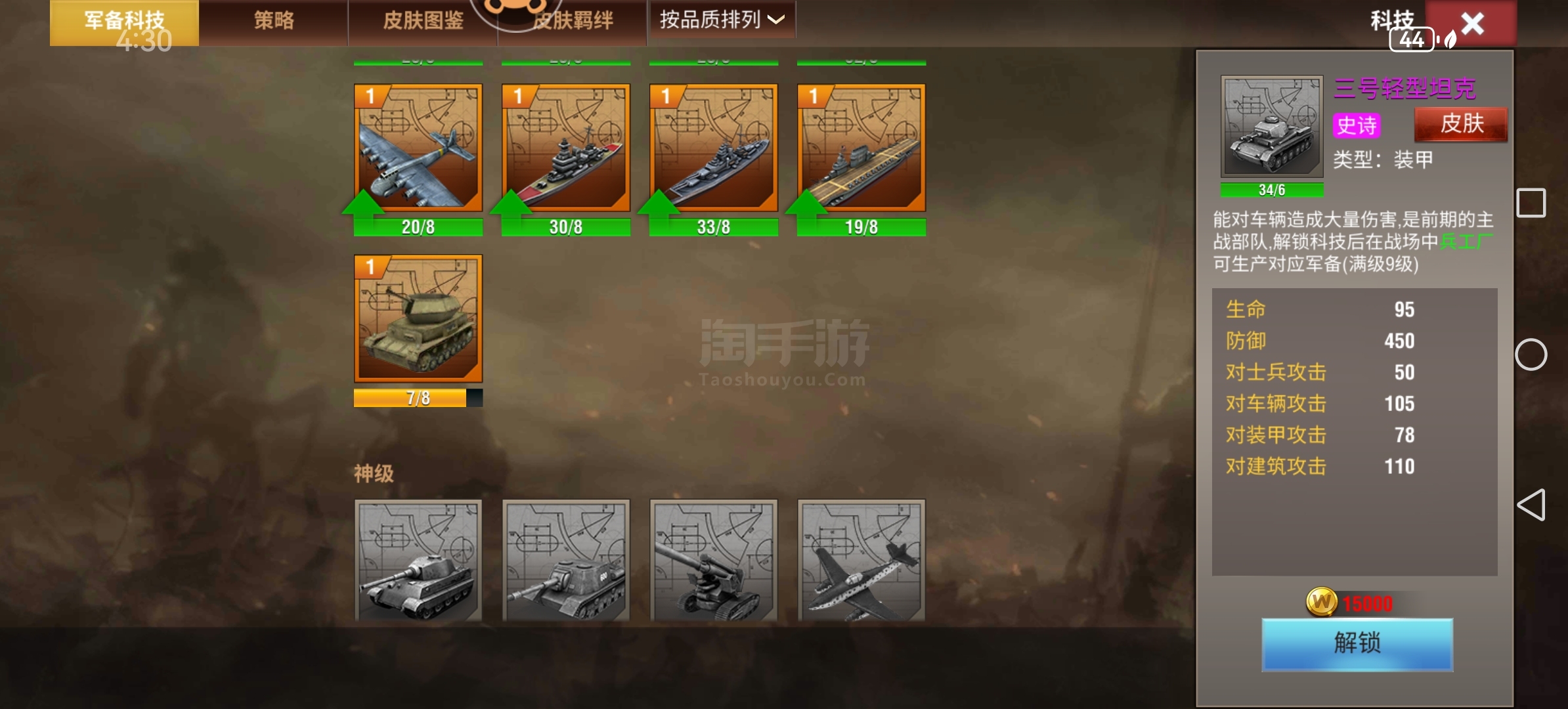1568x709 pixels.
Task: Select the locked jet fighter card
Action: click(861, 560)
